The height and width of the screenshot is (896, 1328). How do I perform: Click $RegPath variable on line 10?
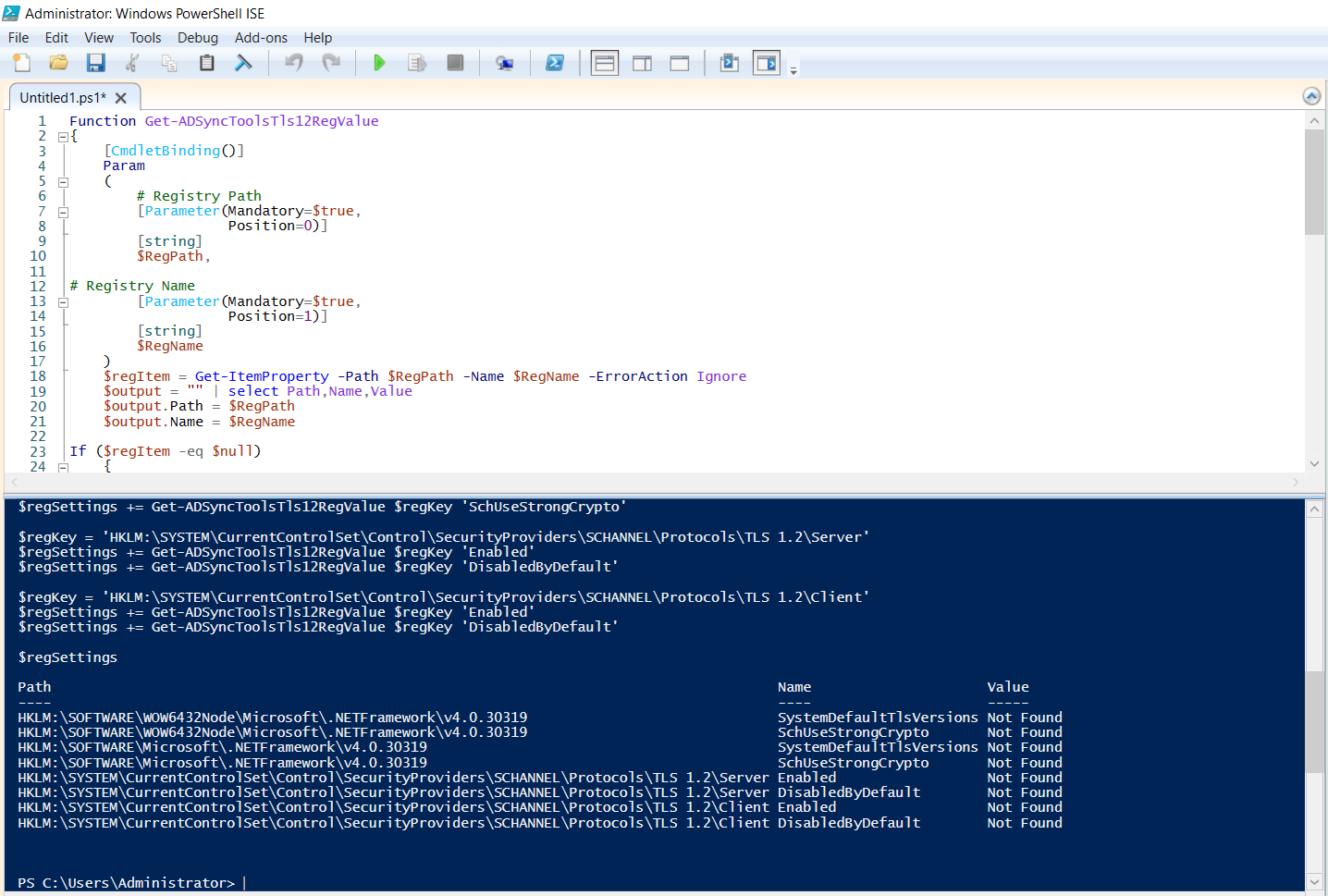tap(170, 256)
